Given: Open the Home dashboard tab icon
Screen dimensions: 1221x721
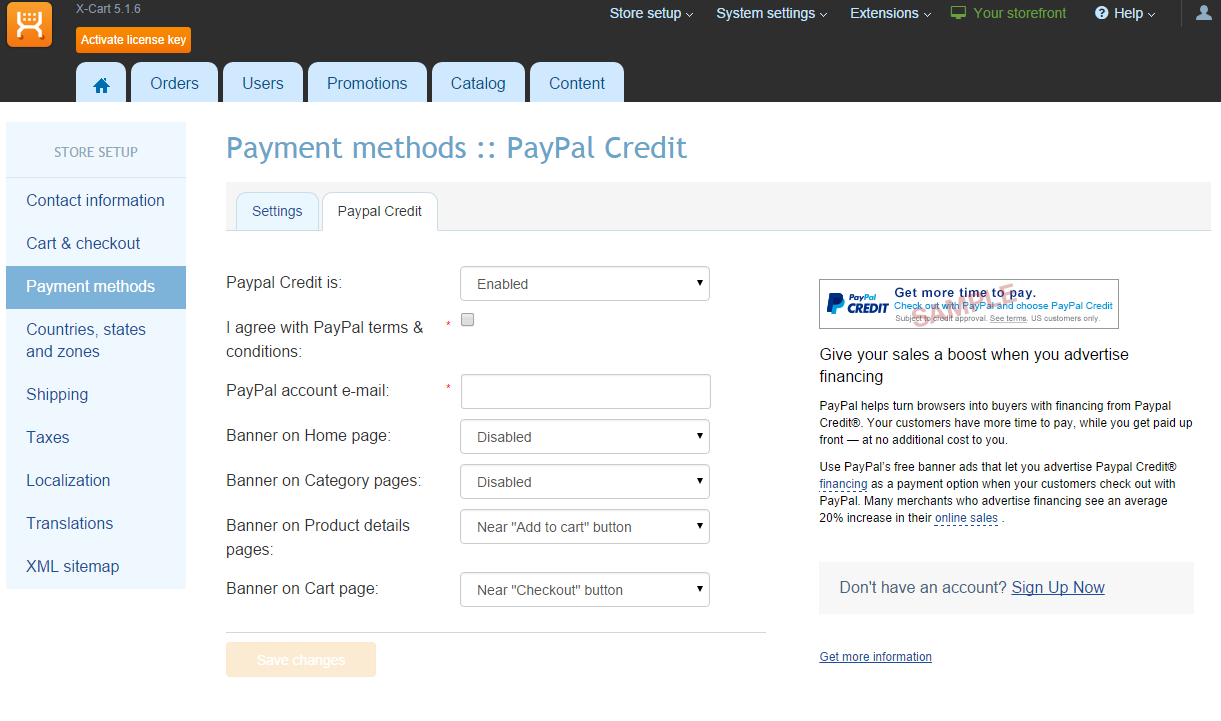Looking at the screenshot, I should [x=101, y=85].
